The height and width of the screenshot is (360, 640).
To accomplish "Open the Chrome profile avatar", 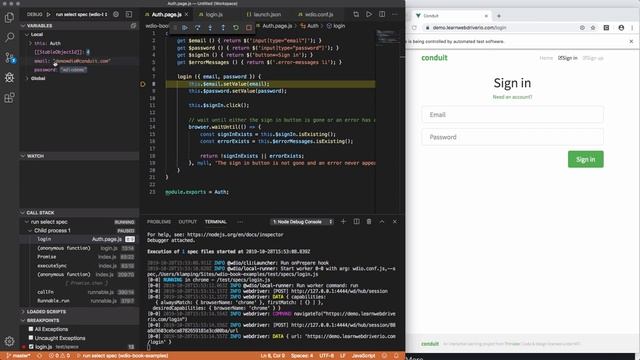I will click(621, 28).
